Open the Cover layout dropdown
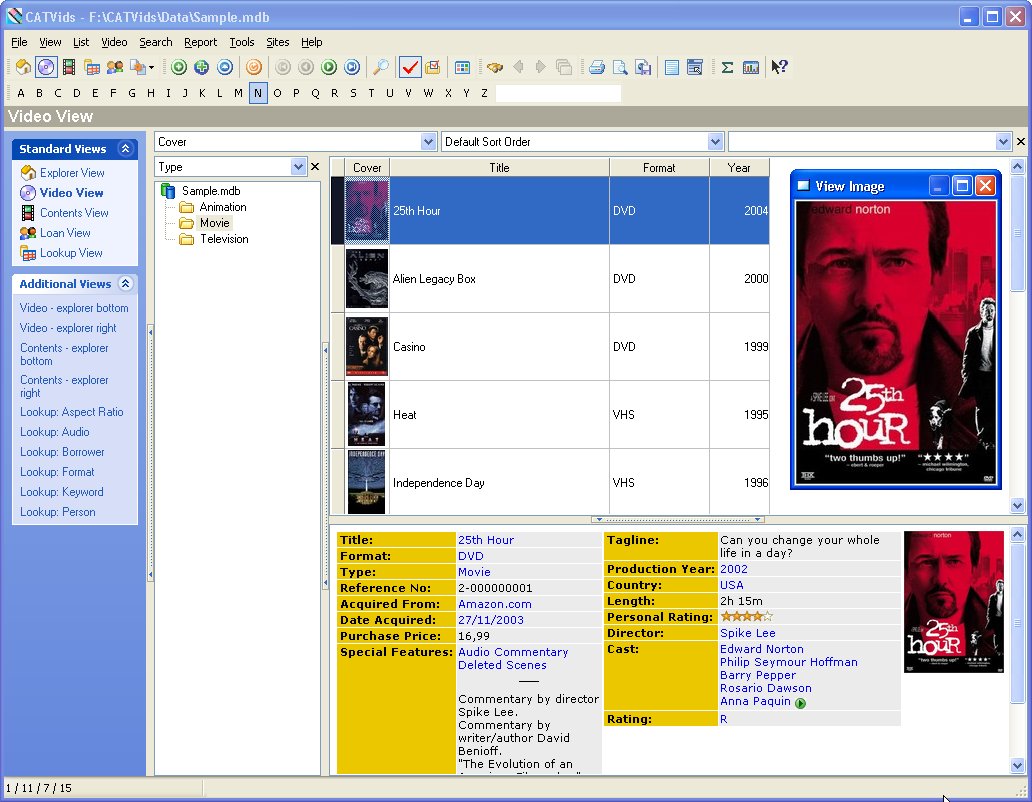Viewport: 1032px width, 802px height. pyautogui.click(x=428, y=141)
